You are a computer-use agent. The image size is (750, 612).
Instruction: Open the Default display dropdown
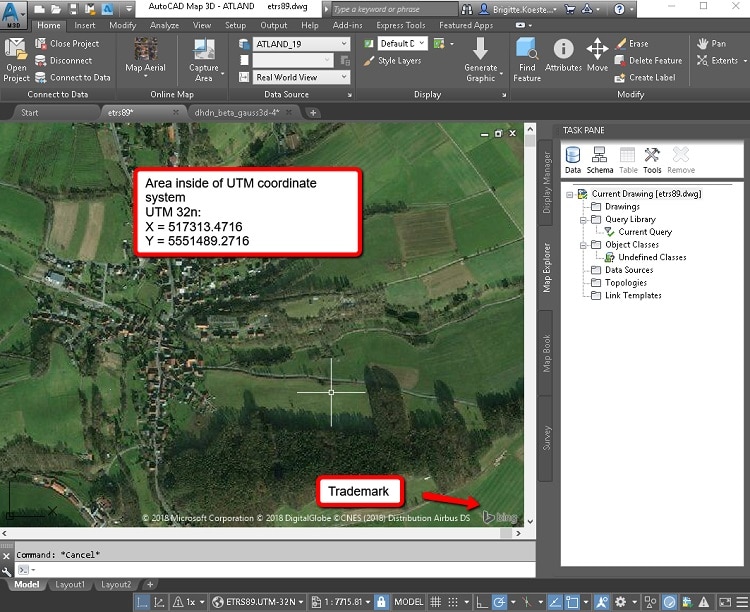click(x=402, y=44)
